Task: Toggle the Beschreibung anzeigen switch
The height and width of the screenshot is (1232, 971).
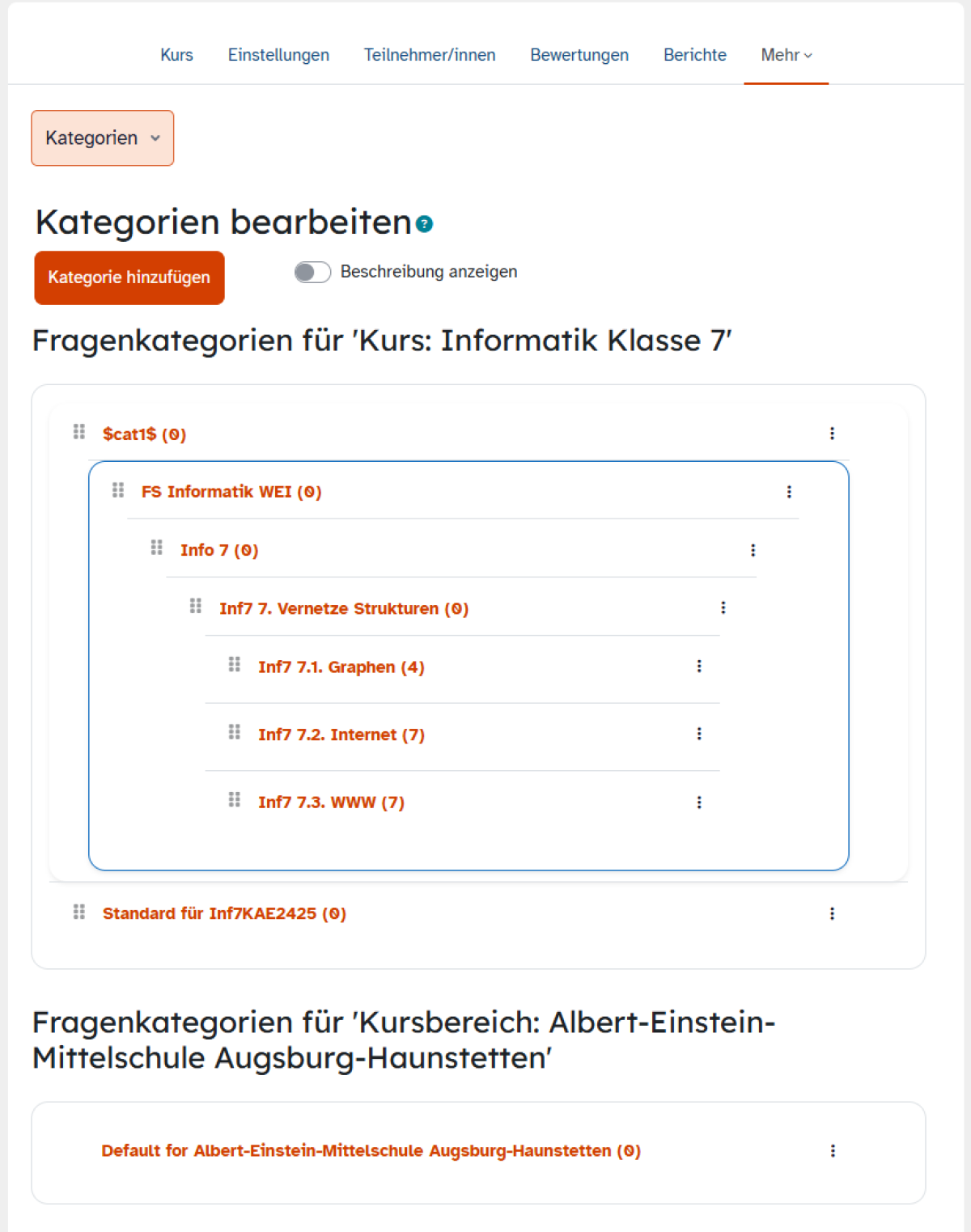Action: 312,272
